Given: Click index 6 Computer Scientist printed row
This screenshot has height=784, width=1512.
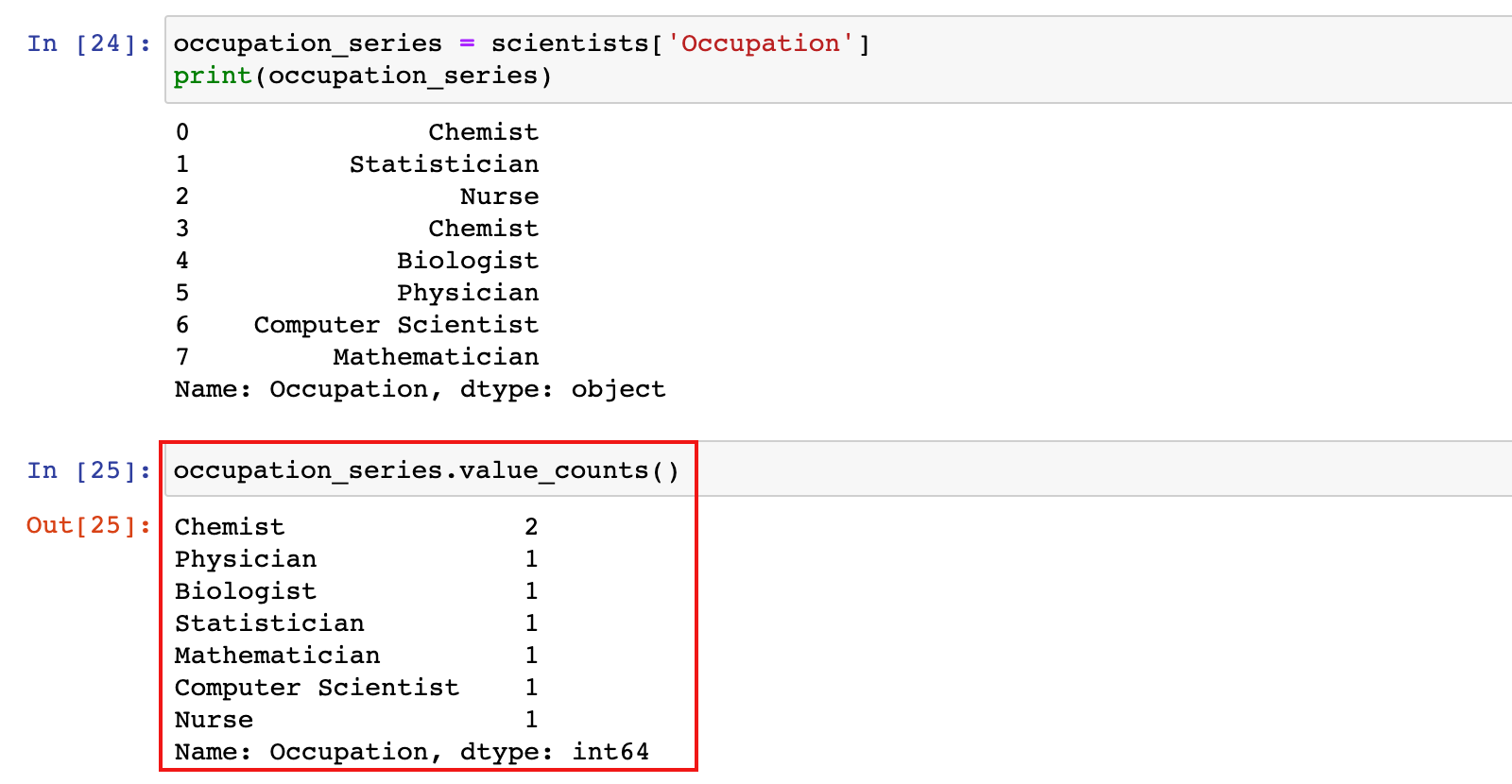Looking at the screenshot, I should point(357,325).
